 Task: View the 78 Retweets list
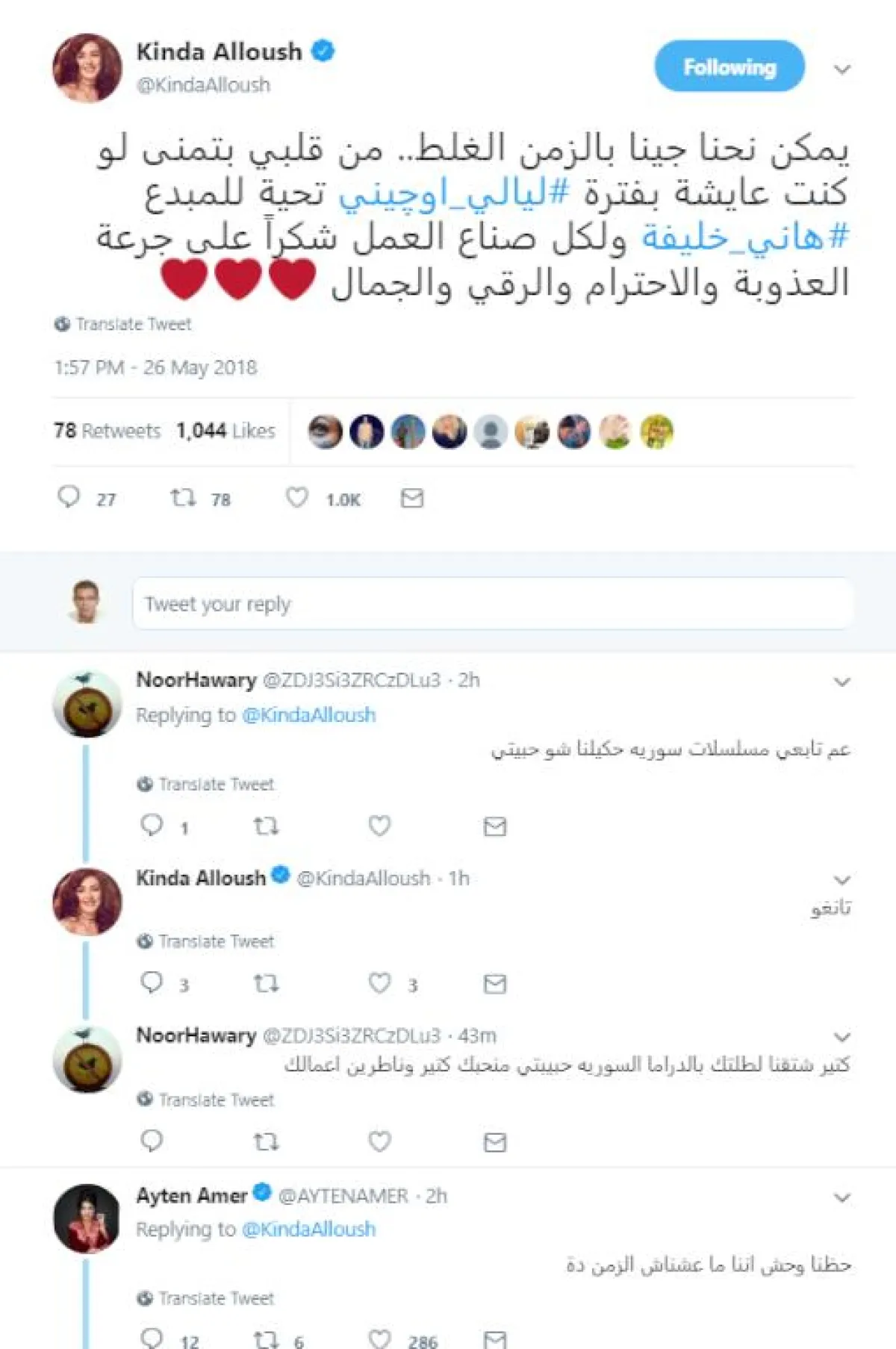tap(107, 431)
